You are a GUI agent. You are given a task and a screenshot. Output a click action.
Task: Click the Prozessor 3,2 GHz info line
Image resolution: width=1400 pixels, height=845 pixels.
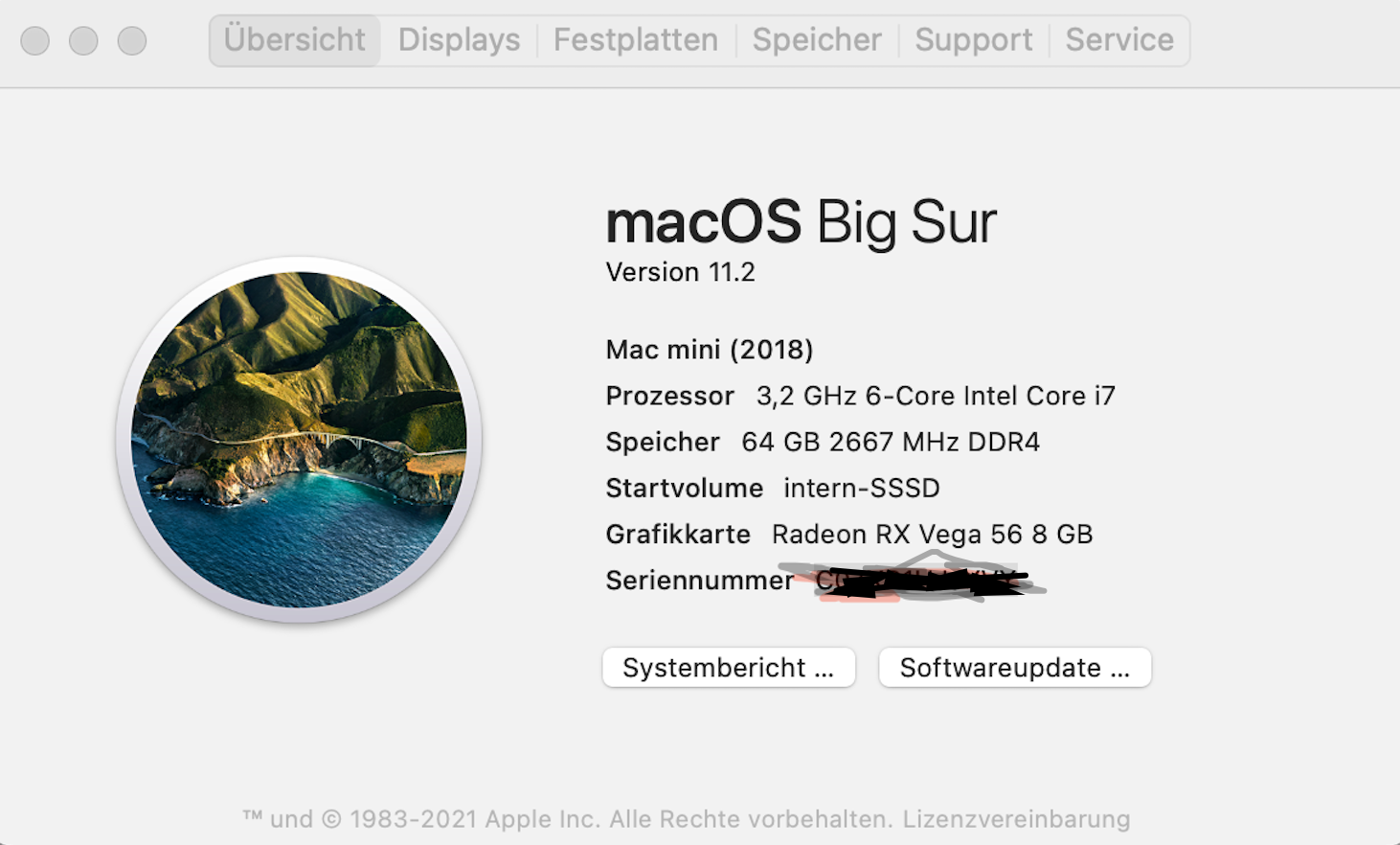tap(859, 396)
